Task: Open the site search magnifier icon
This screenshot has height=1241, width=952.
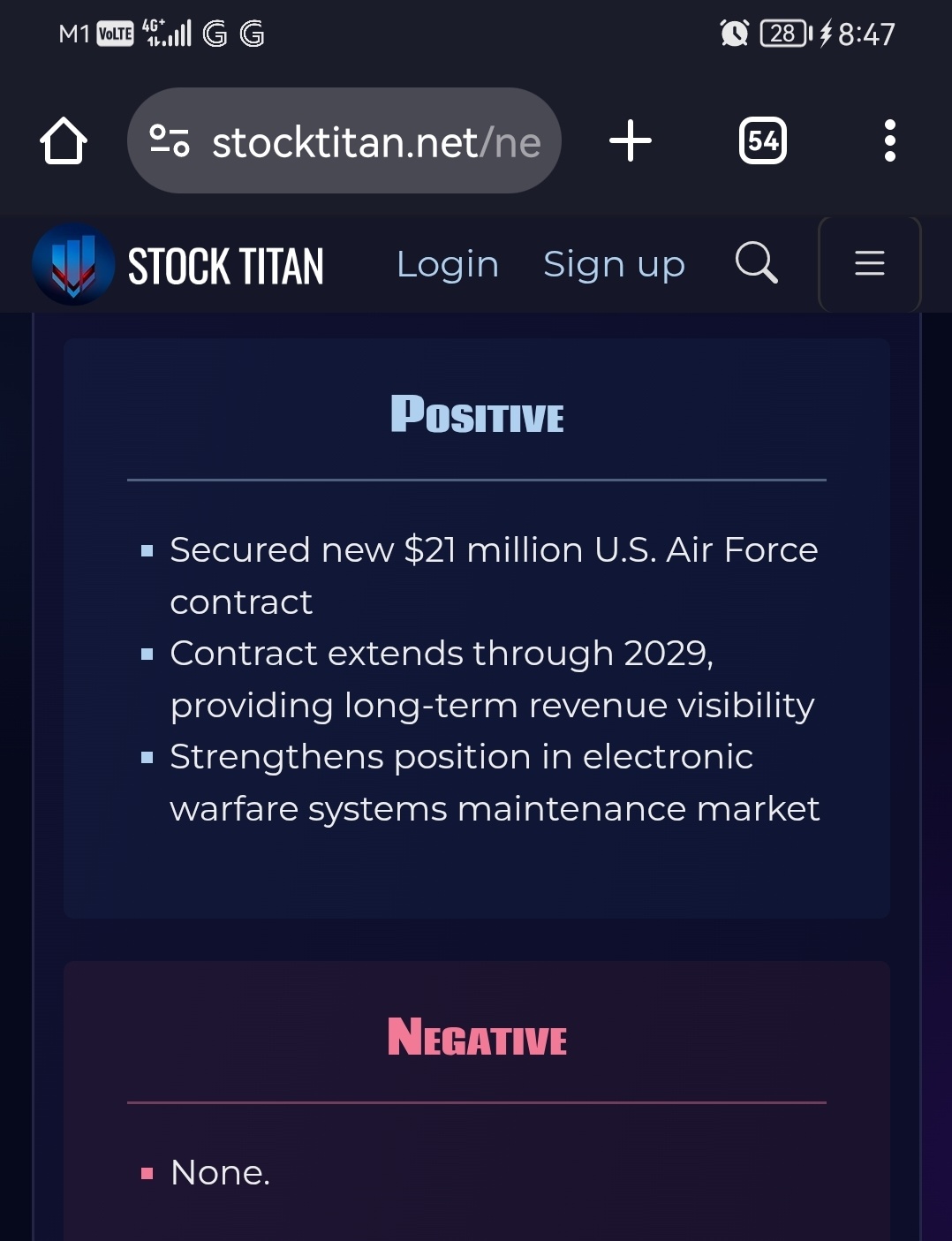Action: 757,262
